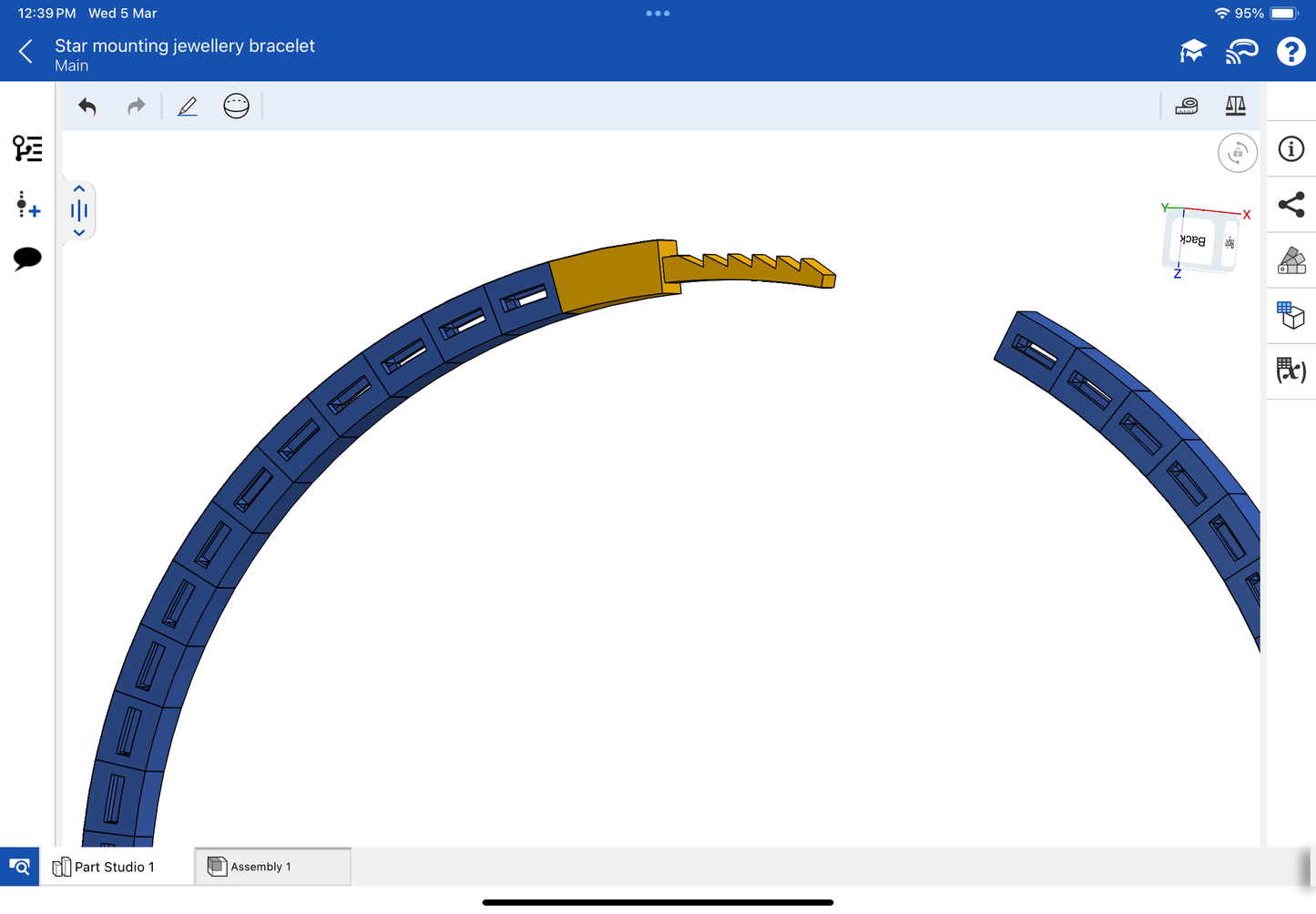1316x914 pixels.
Task: Redo the previously undone action
Action: click(137, 107)
